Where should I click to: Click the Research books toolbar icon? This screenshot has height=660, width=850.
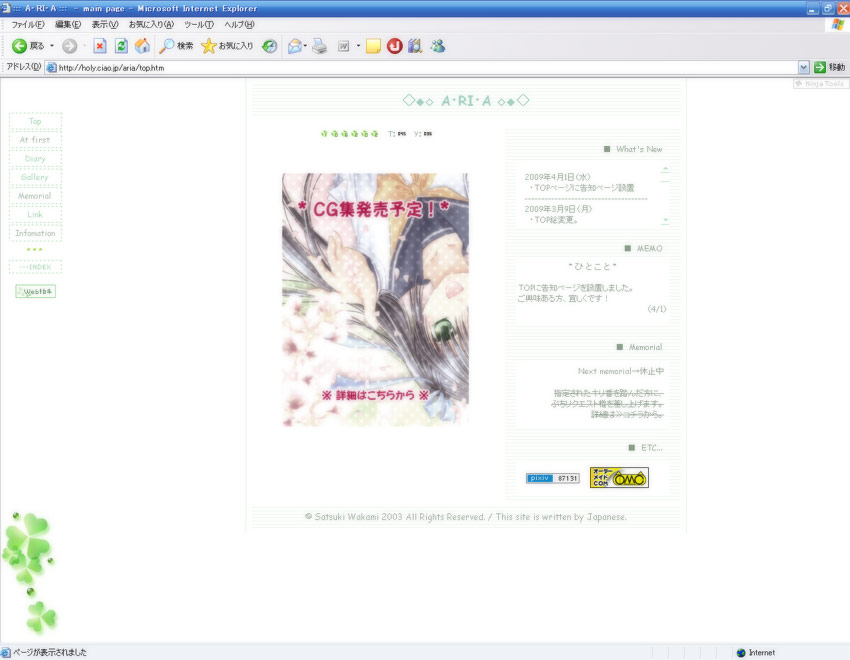click(x=415, y=46)
